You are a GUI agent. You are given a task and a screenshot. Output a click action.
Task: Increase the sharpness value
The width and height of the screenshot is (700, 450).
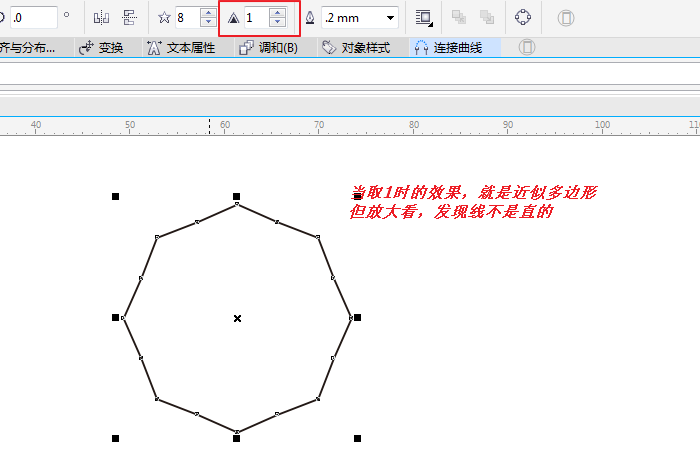pos(277,13)
